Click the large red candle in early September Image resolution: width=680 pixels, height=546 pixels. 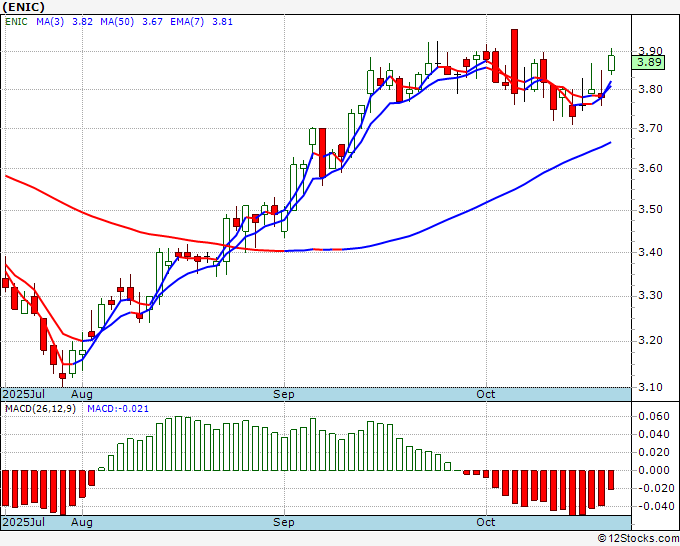[x=322, y=153]
